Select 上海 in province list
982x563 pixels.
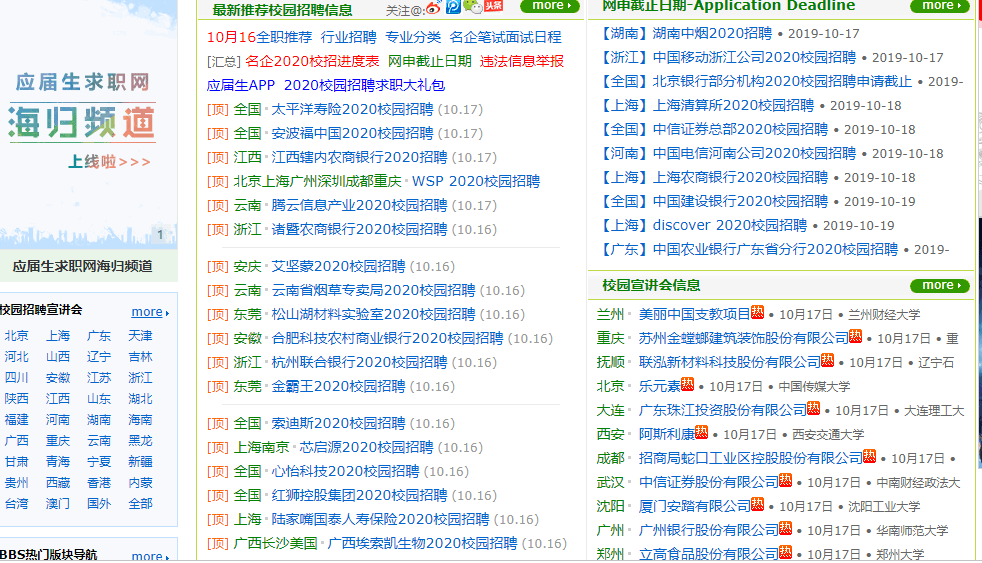(58, 336)
